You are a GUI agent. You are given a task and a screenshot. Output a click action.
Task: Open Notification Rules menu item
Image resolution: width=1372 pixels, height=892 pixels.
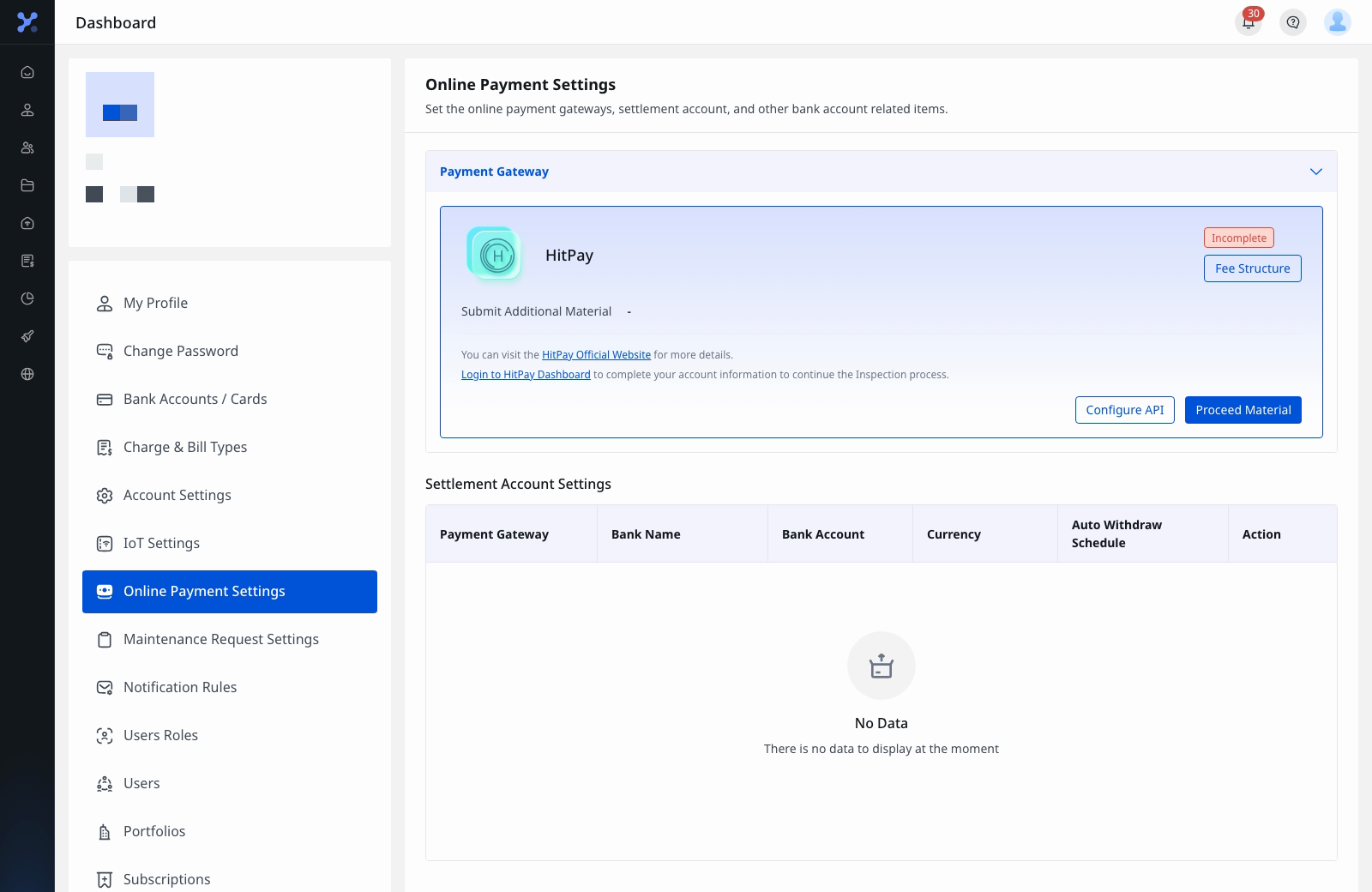[x=230, y=688]
